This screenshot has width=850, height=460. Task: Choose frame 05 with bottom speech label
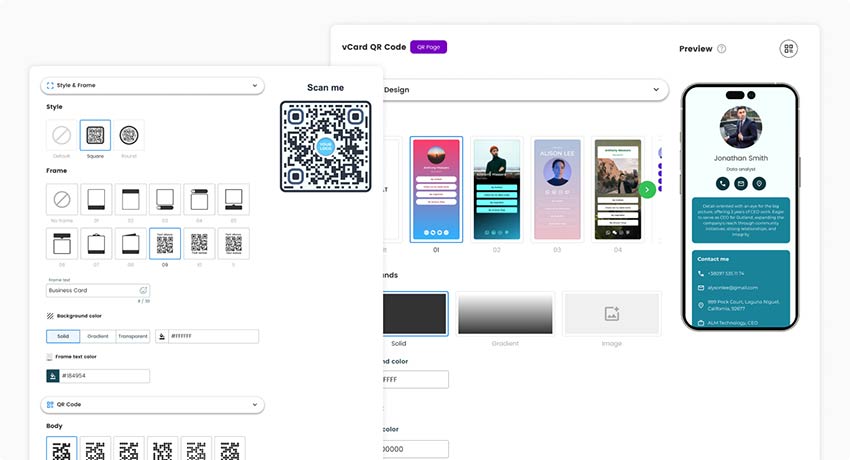234,199
